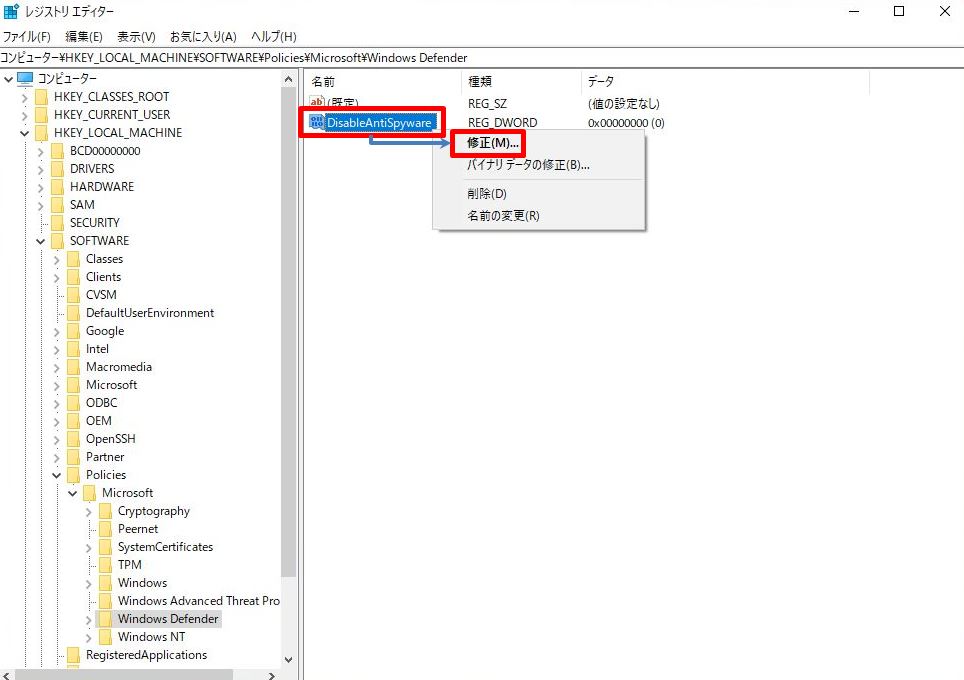The image size is (964, 680).
Task: Open the お気に入り(A) menu
Action: (x=203, y=36)
